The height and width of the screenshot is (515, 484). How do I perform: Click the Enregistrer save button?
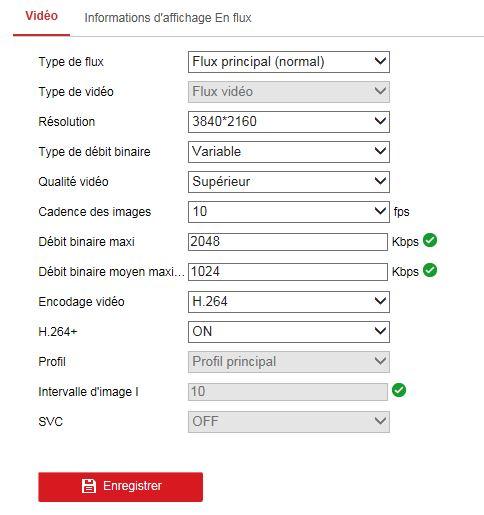[121, 487]
